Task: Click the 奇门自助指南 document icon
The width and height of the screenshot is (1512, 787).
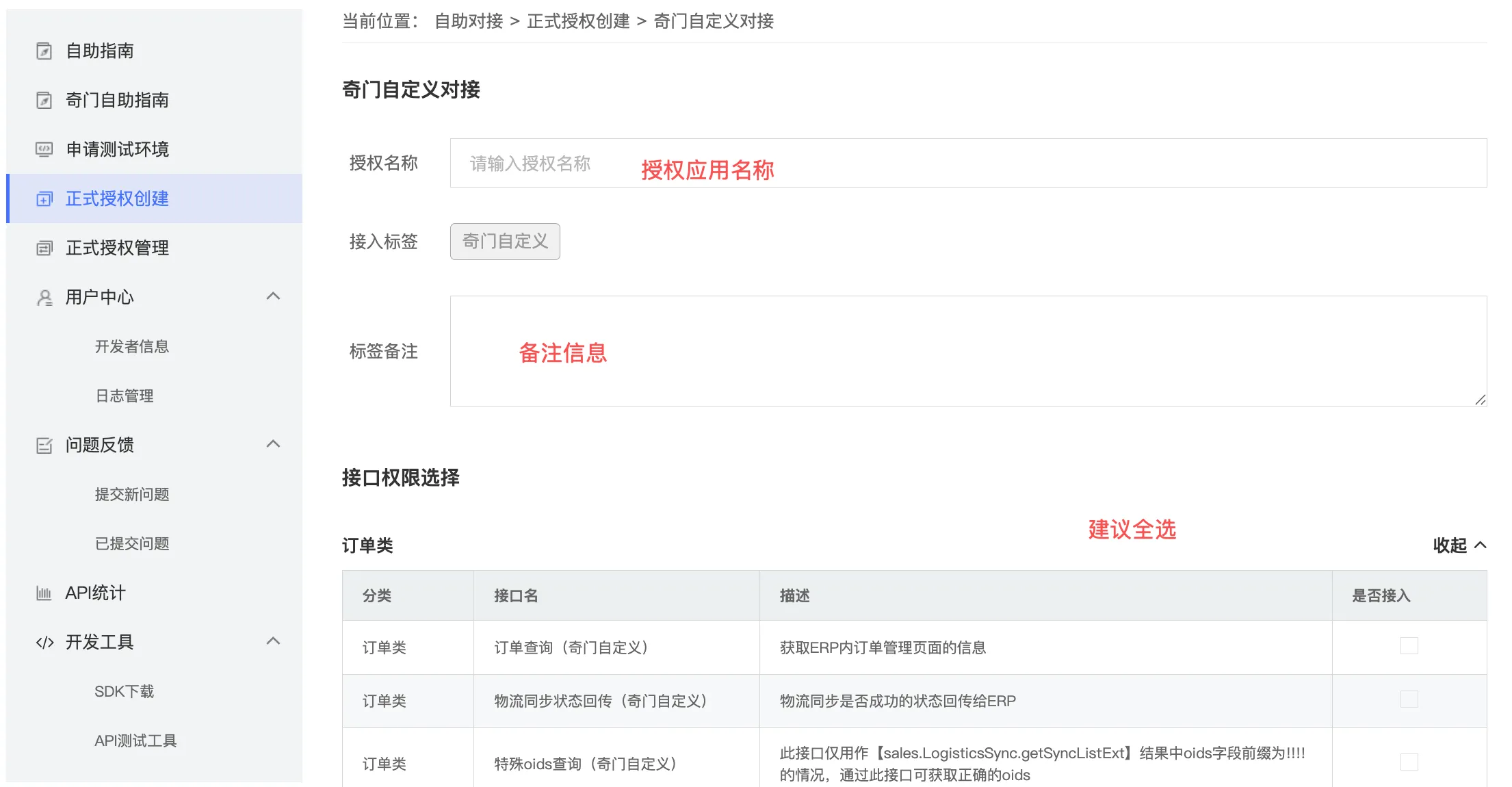Action: [44, 101]
